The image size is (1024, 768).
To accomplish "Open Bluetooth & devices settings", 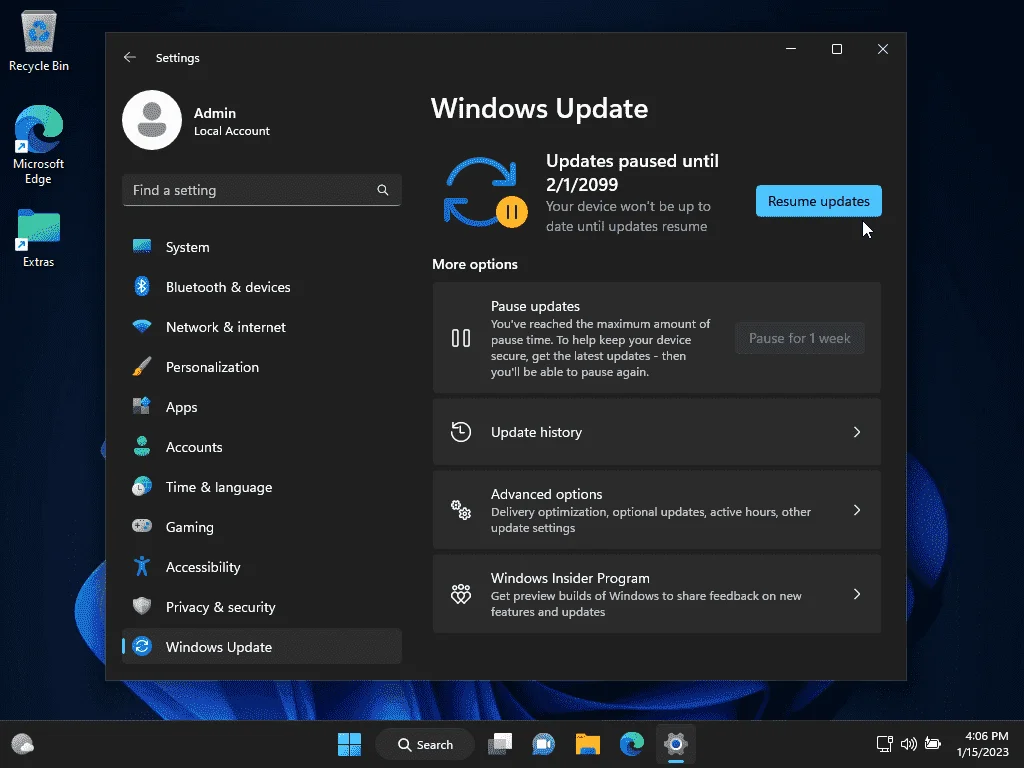I will (262, 287).
